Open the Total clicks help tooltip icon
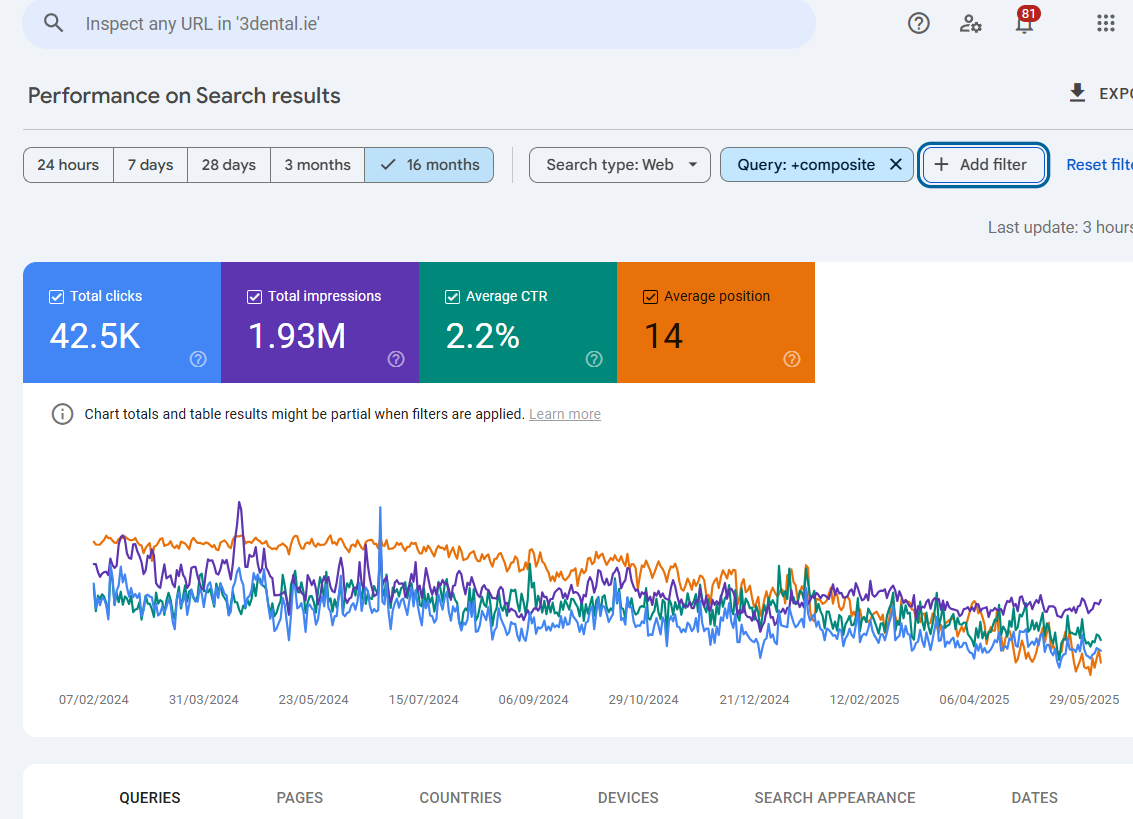 (x=197, y=359)
